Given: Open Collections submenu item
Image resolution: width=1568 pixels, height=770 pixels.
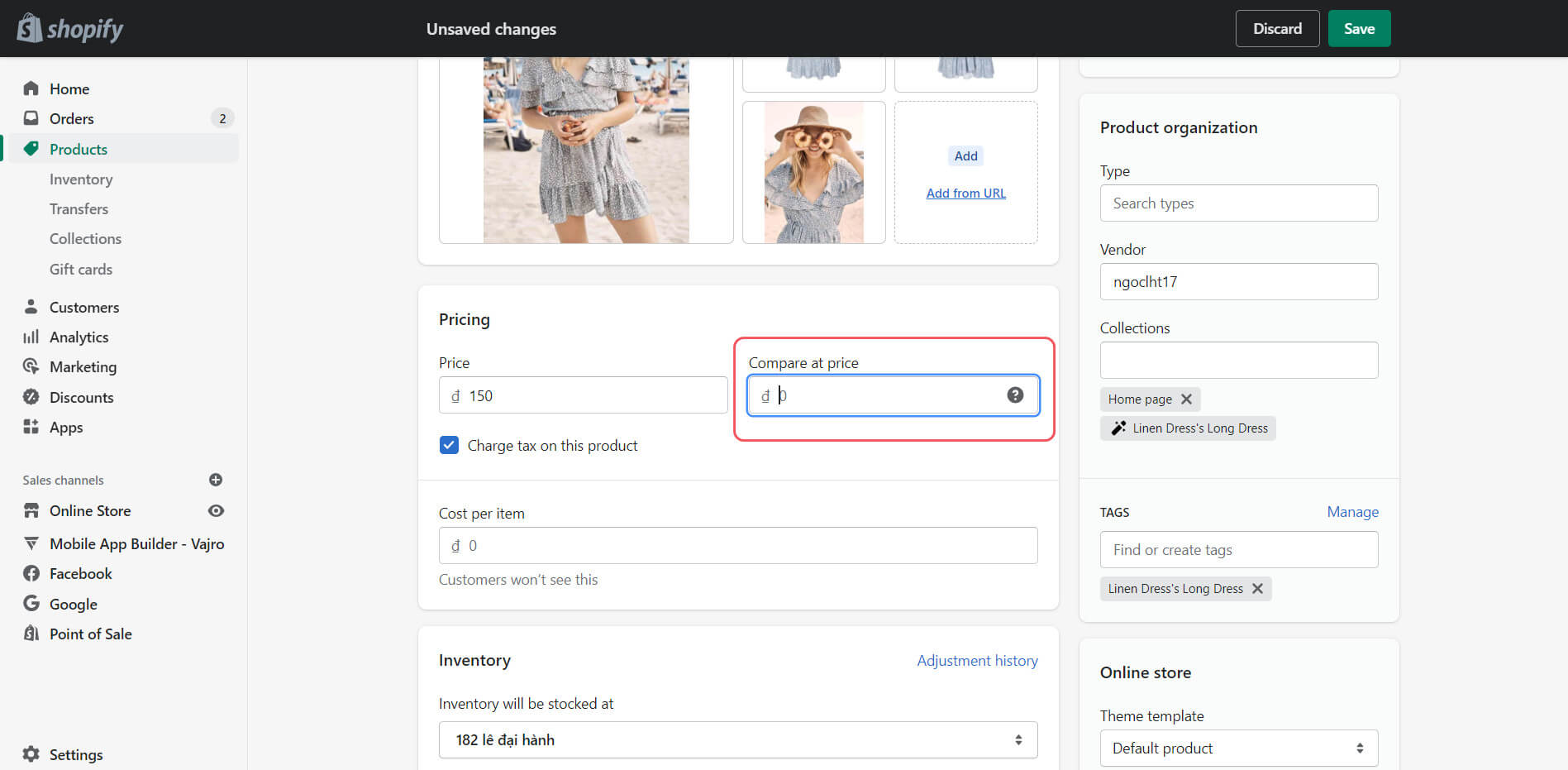Looking at the screenshot, I should 85,238.
